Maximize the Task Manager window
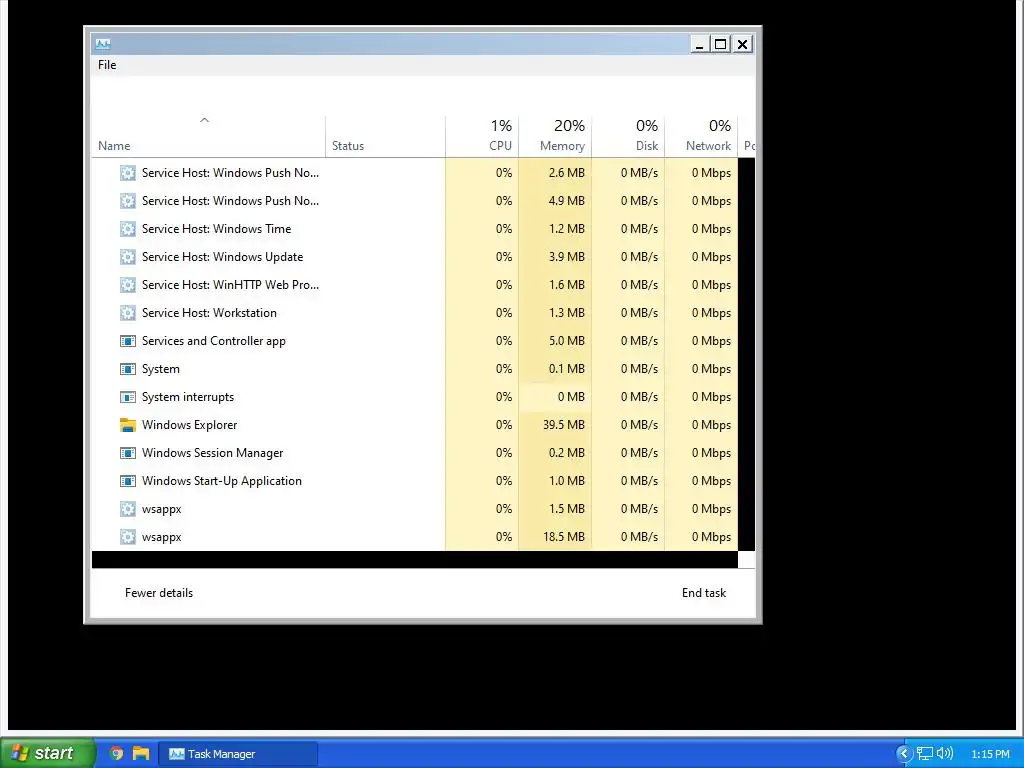Screen dimensions: 1024x768 coord(720,44)
